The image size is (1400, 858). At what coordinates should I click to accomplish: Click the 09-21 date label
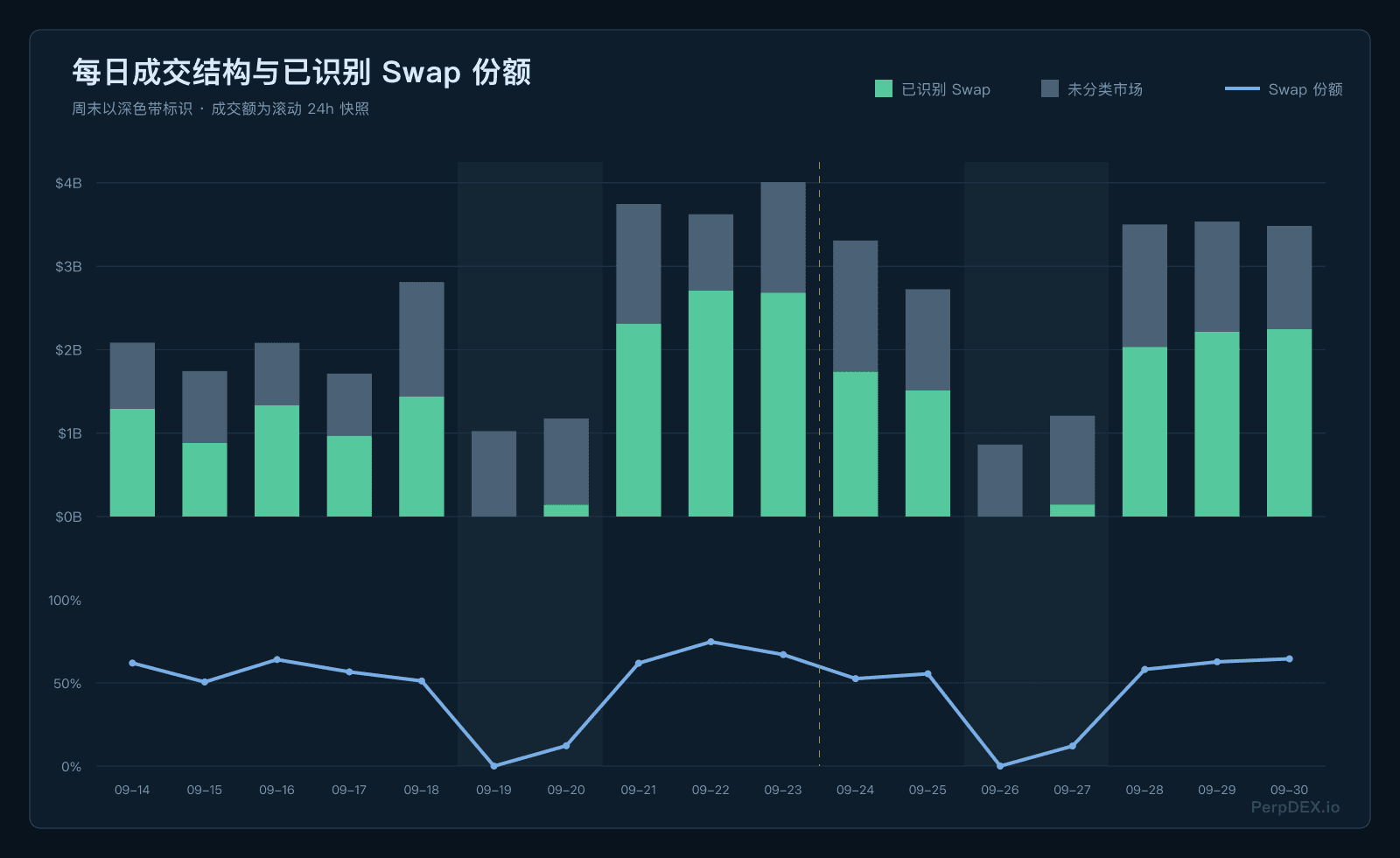[x=639, y=790]
